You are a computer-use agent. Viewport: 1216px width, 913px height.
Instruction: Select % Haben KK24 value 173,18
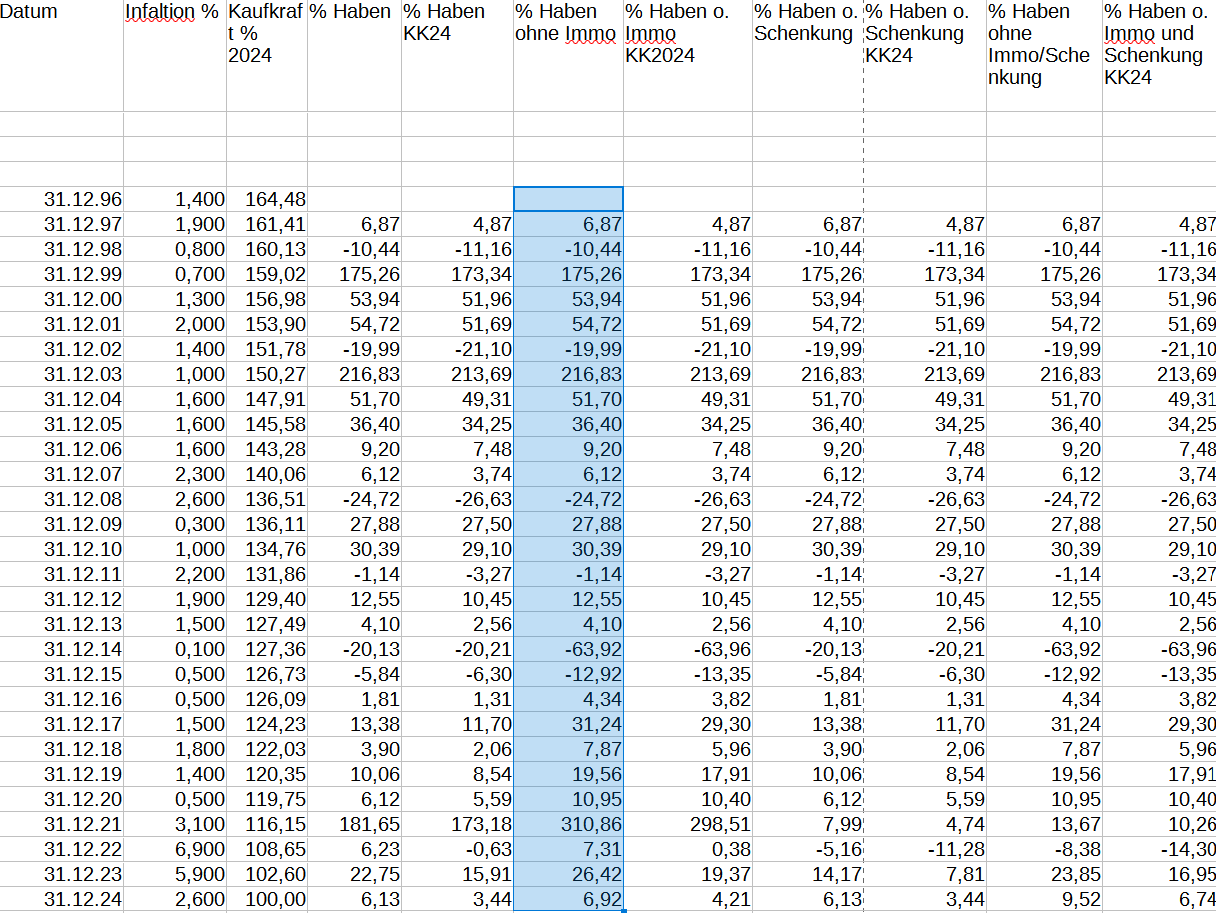point(457,824)
